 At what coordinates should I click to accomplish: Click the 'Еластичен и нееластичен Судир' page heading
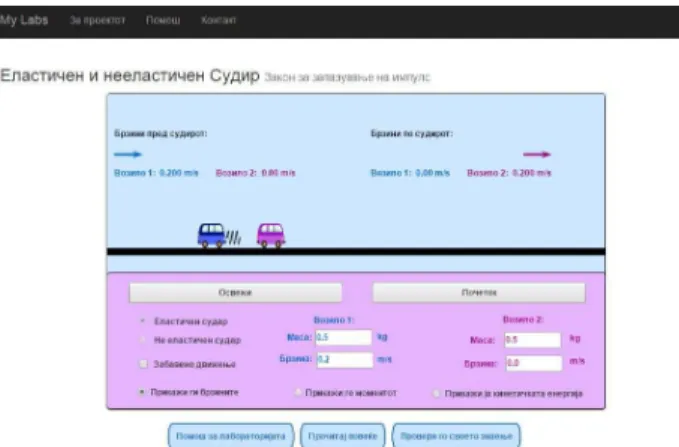tap(130, 75)
